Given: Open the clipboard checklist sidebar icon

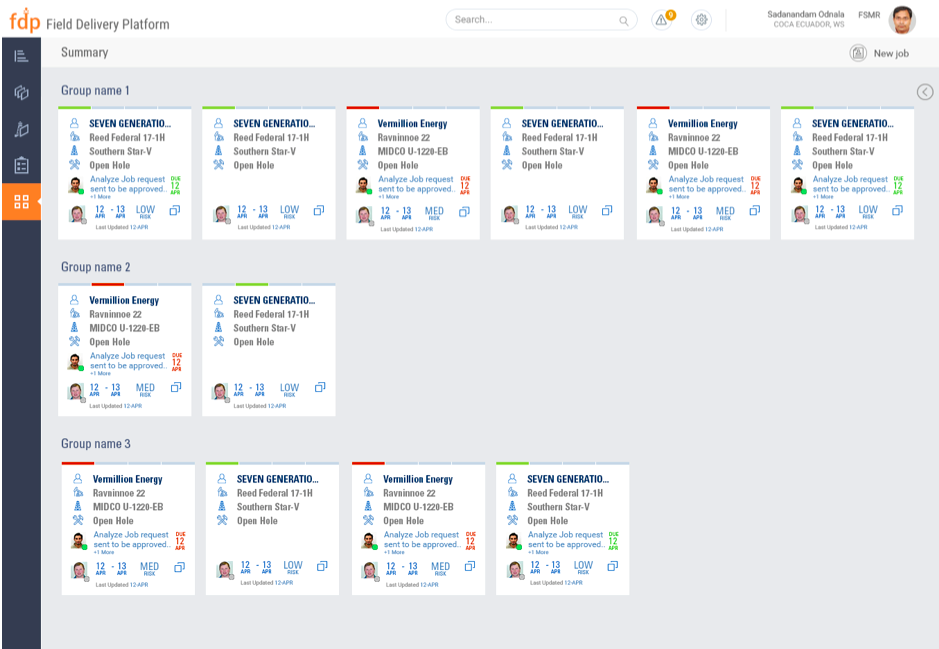Looking at the screenshot, I should (x=20, y=165).
